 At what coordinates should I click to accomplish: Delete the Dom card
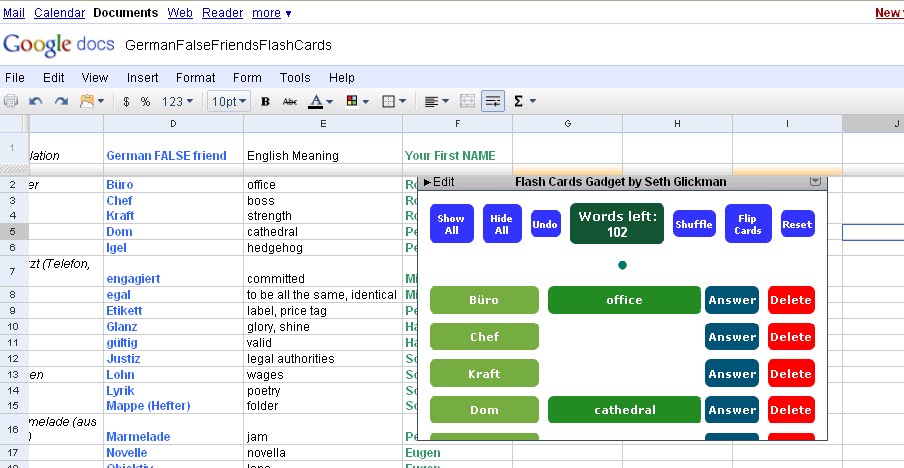click(791, 410)
